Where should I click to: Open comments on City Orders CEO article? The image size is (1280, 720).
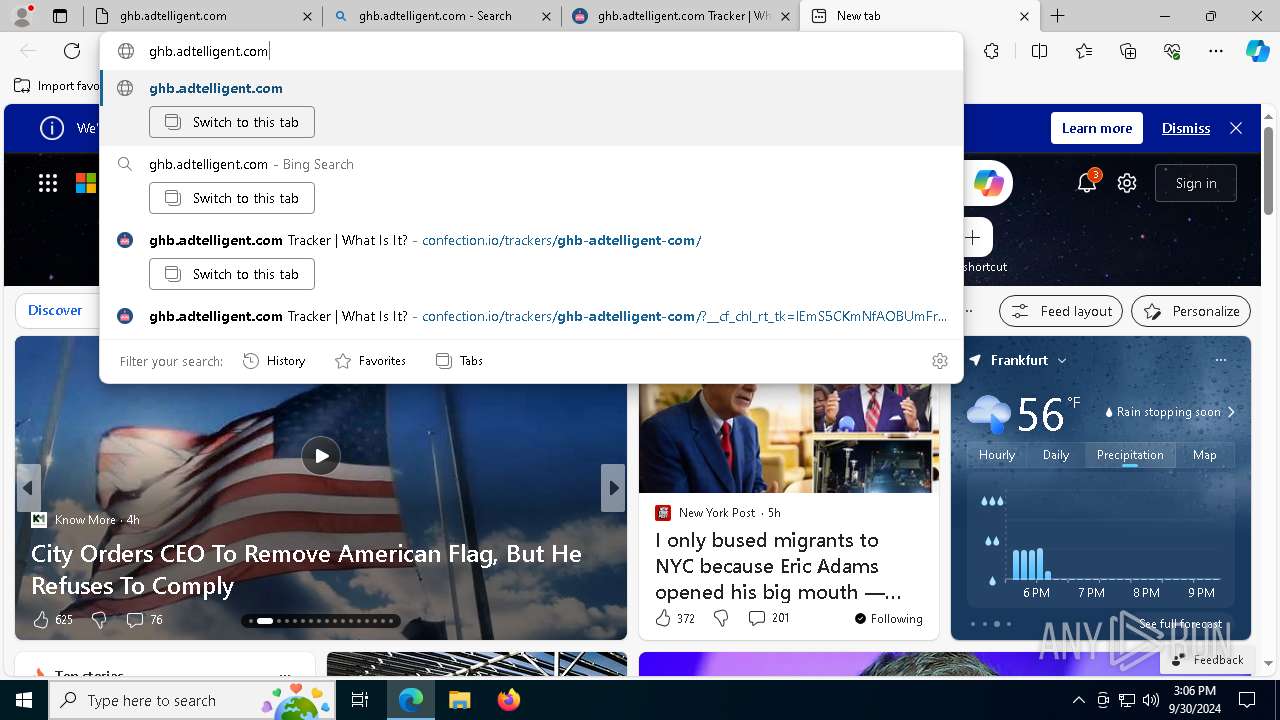coord(144,620)
